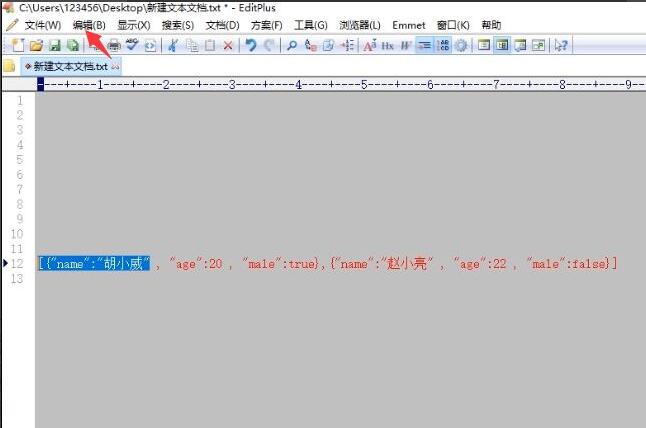This screenshot has height=428, width=646.
Task: Open the 搜索(S) menu
Action: pos(178,25)
